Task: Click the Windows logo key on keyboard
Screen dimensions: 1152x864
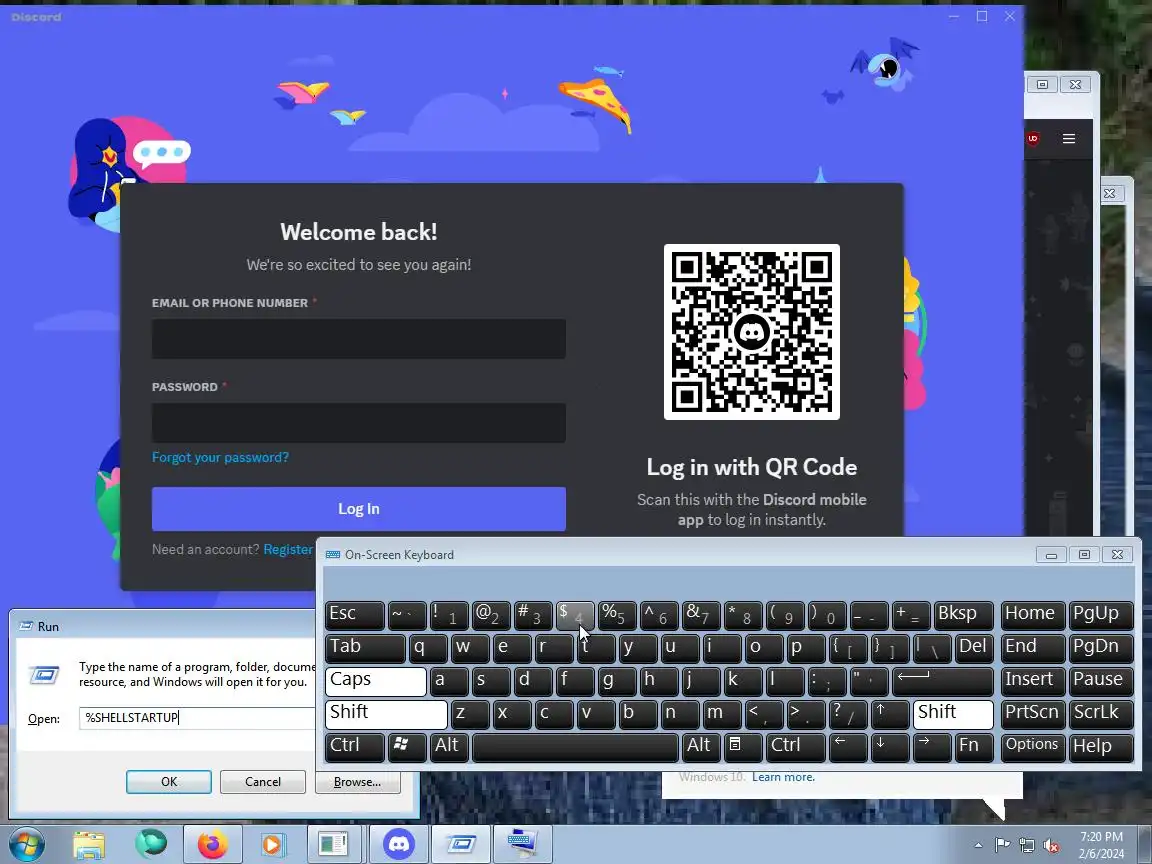Action: coord(407,747)
